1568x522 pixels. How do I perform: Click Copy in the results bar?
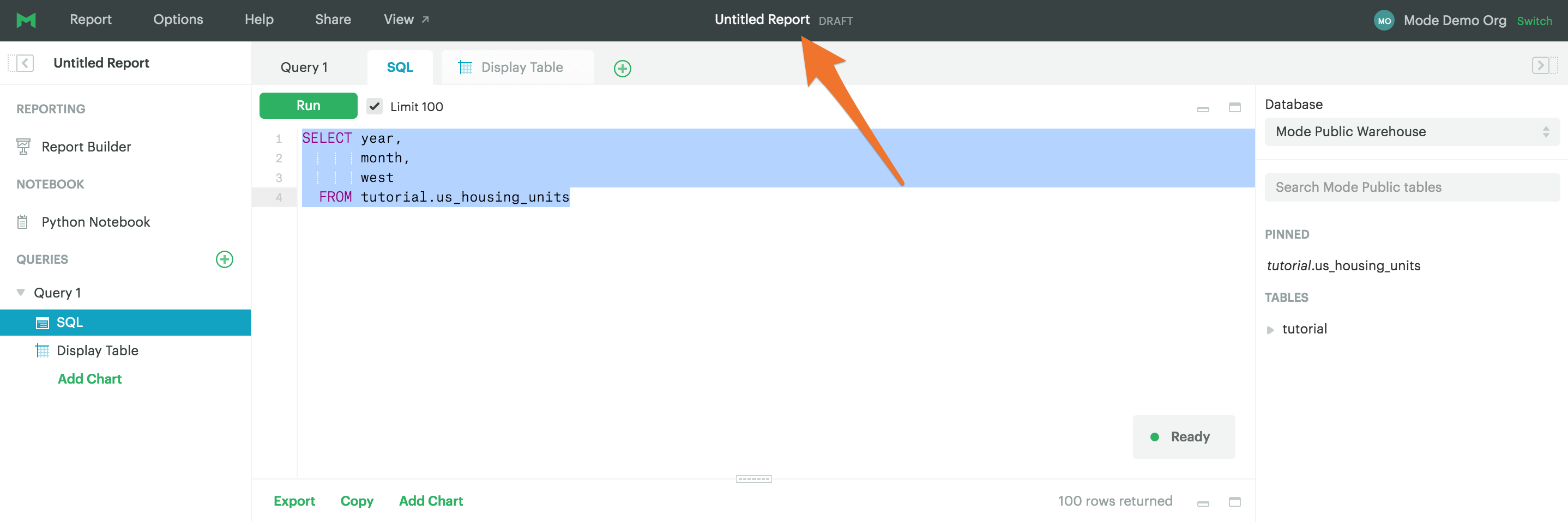coord(357,501)
